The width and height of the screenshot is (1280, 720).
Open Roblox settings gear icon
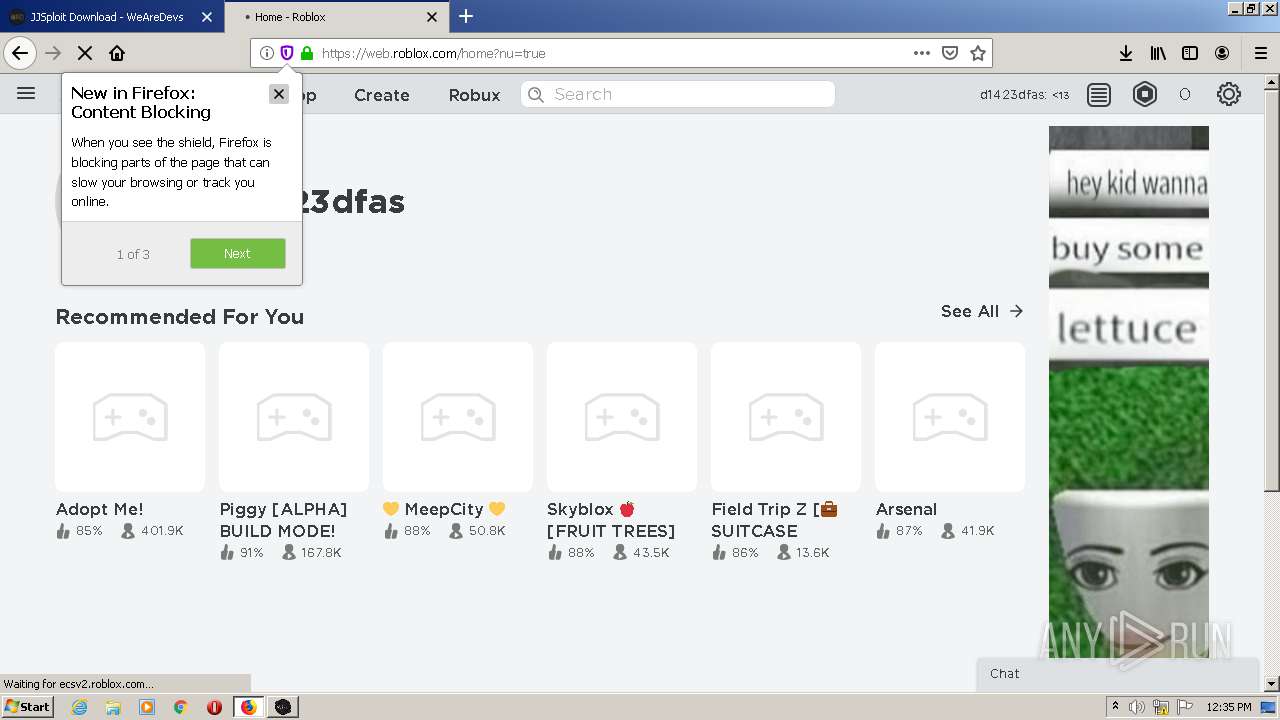[1229, 94]
